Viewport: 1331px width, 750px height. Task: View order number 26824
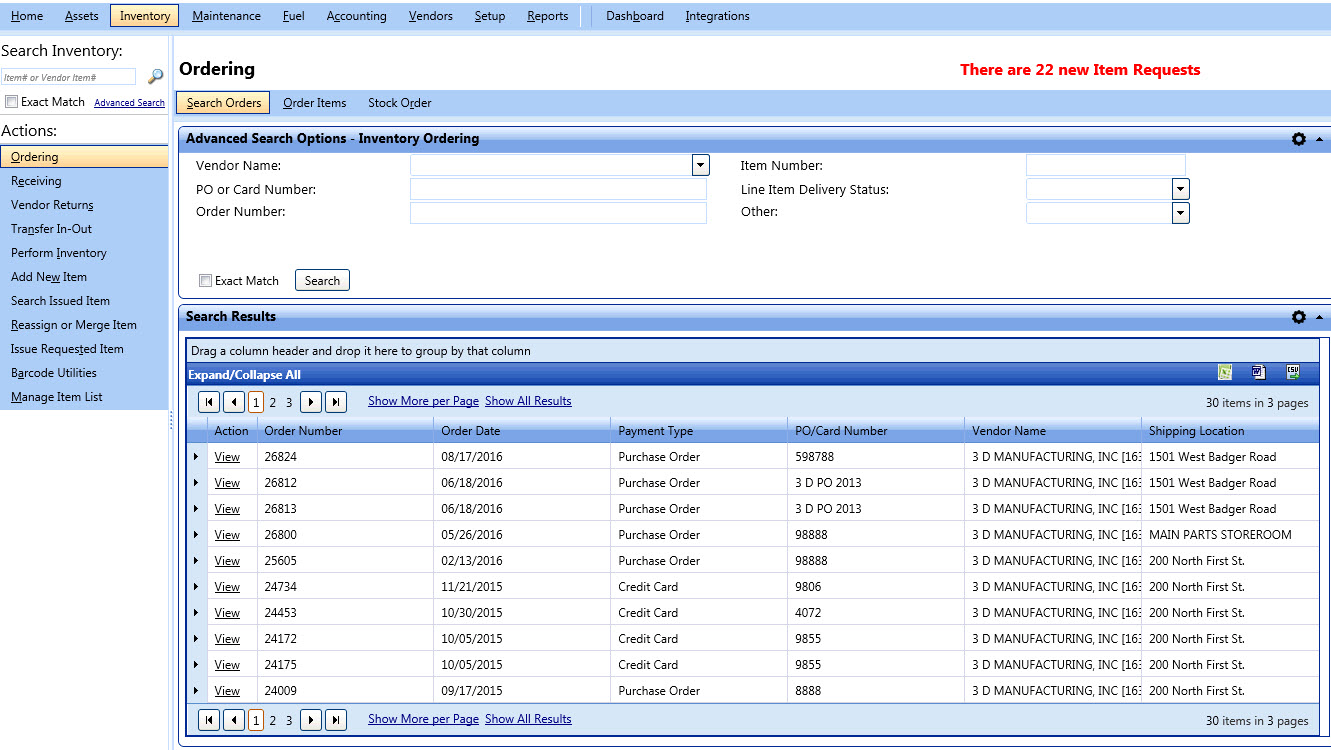[227, 456]
